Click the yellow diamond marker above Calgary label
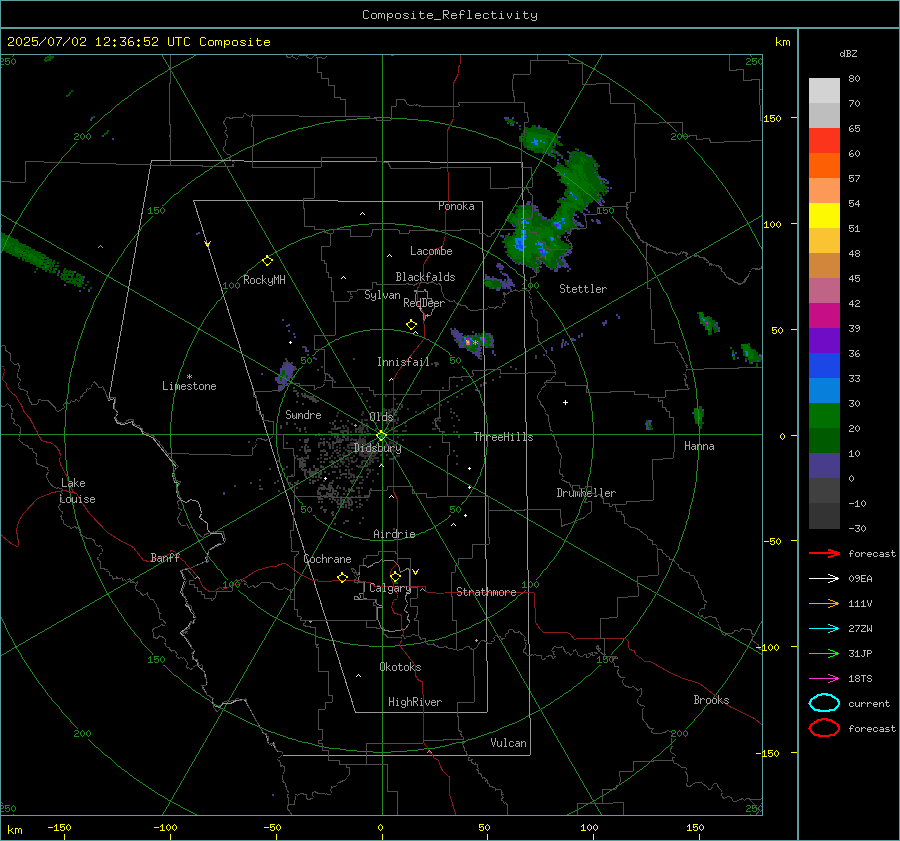The height and width of the screenshot is (841, 900). tap(395, 576)
